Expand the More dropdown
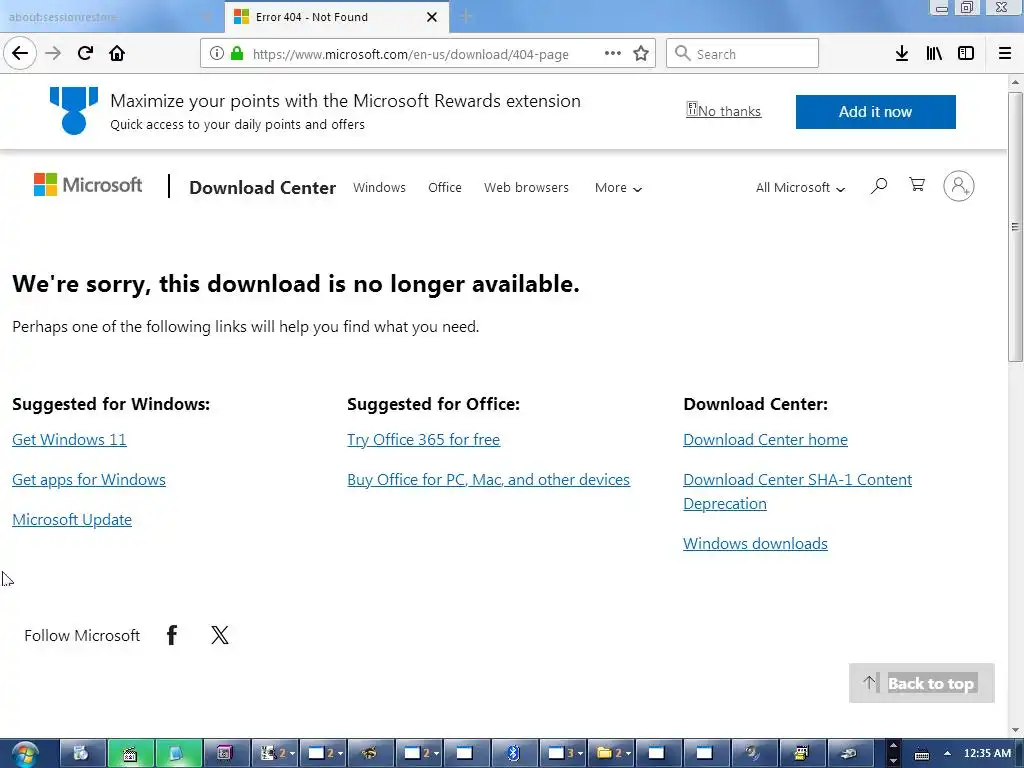1024x768 pixels. coord(618,187)
